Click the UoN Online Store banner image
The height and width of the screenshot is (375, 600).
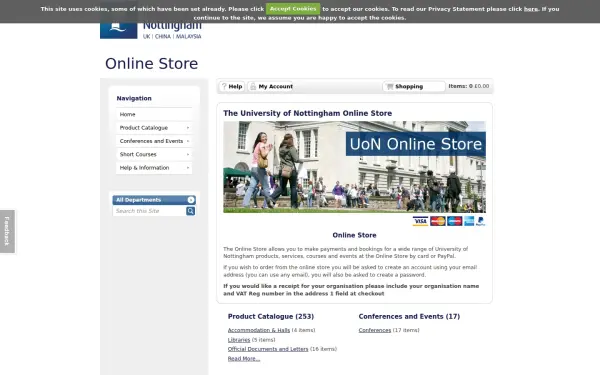[x=354, y=167]
